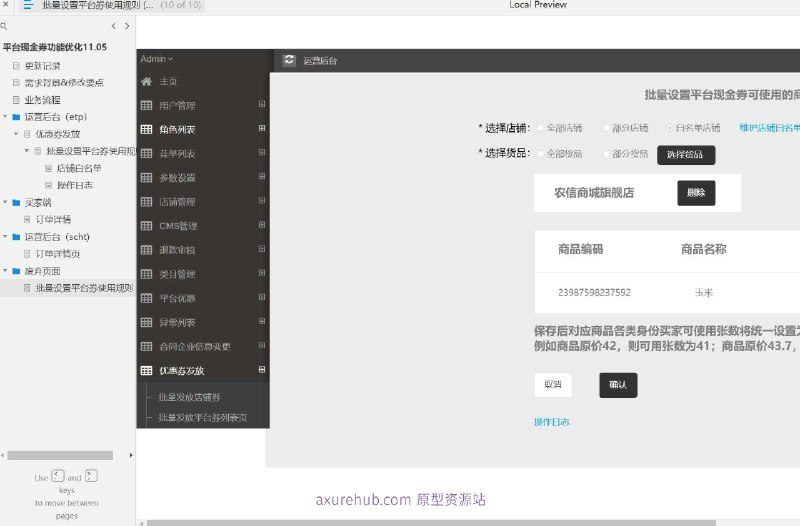Click the grid icon beside CMS管理
800x526 pixels.
coord(146,226)
